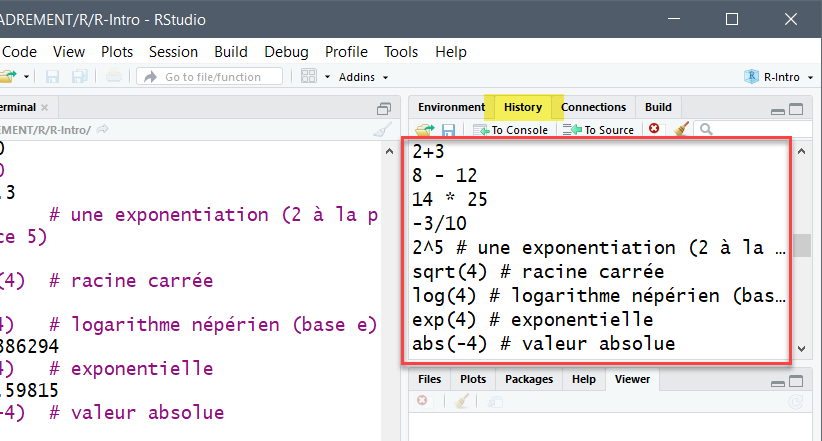Expand the R-Intro project menu
This screenshot has width=822, height=441.
point(777,77)
